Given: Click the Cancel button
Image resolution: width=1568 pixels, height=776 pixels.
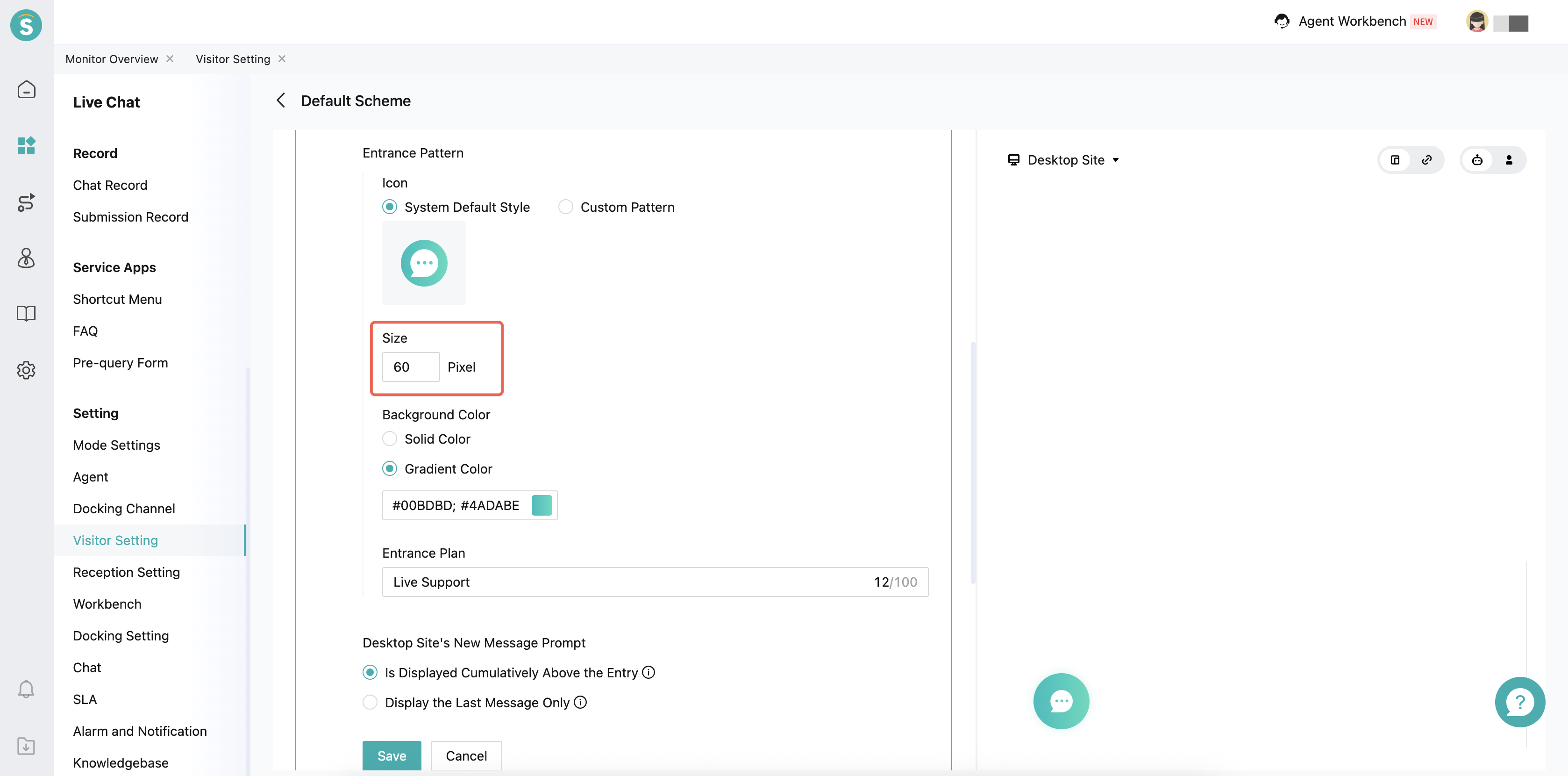Looking at the screenshot, I should [x=466, y=755].
